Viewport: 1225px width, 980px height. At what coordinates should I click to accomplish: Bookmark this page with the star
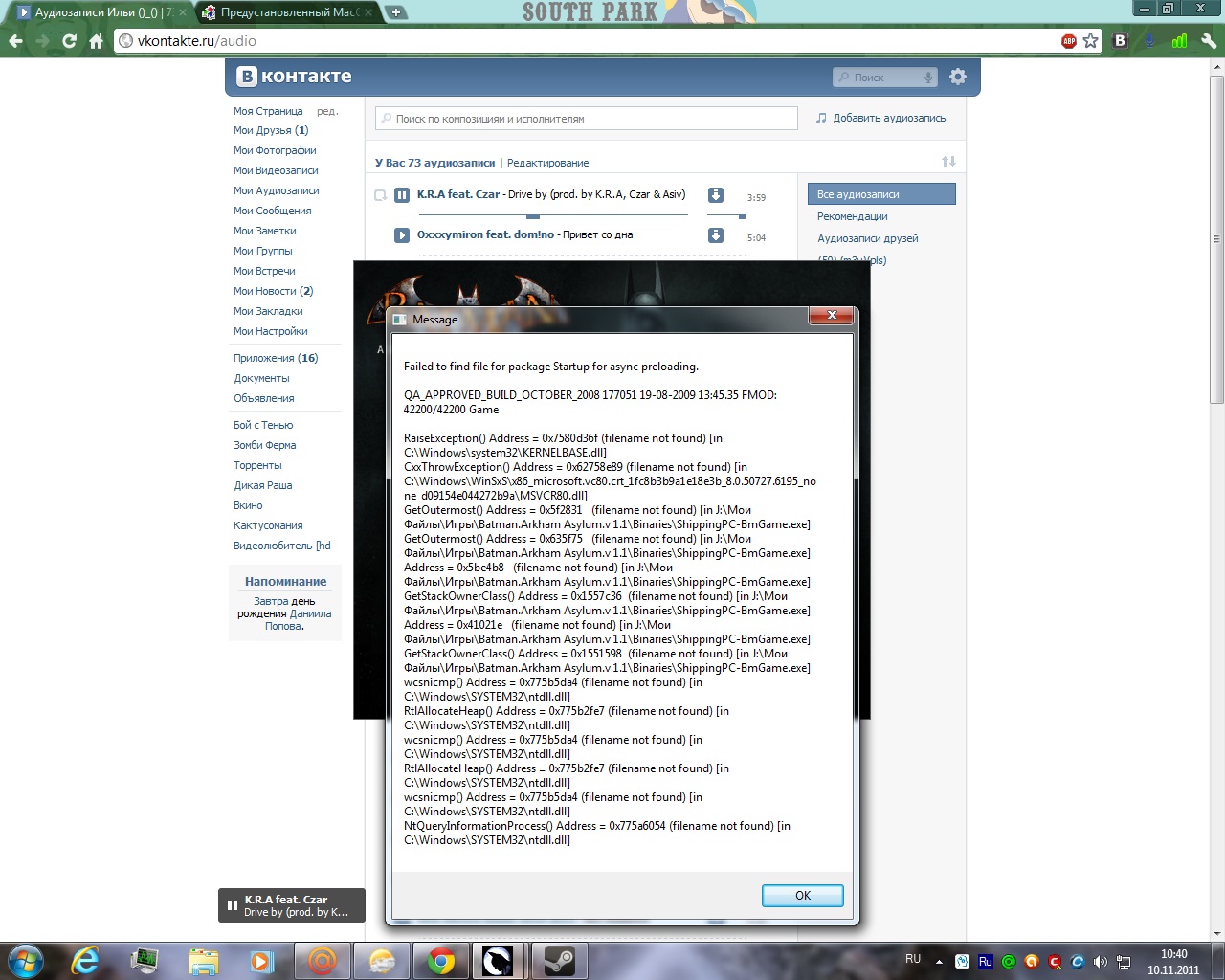1090,41
